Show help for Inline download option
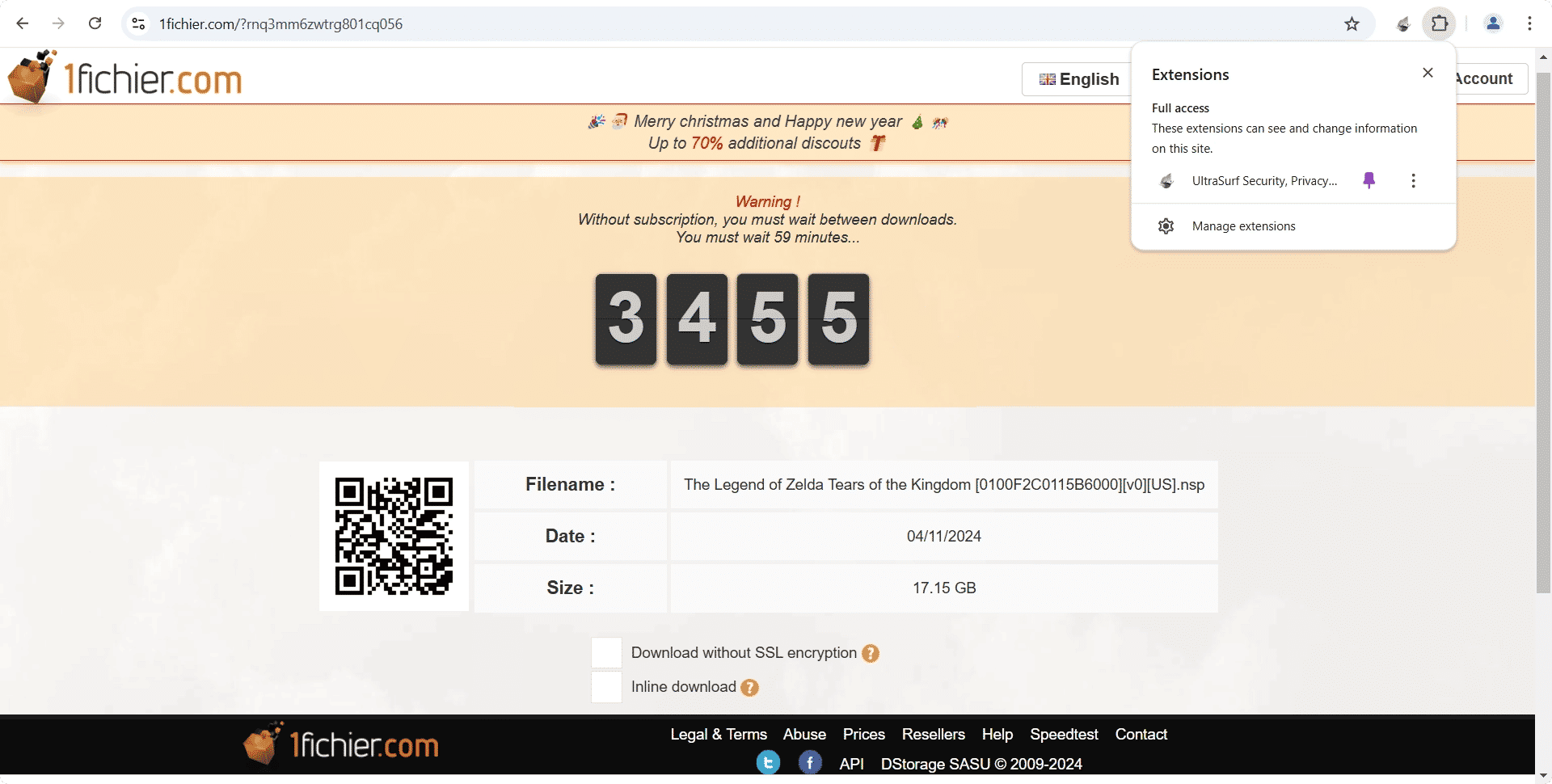1552x784 pixels. click(750, 687)
